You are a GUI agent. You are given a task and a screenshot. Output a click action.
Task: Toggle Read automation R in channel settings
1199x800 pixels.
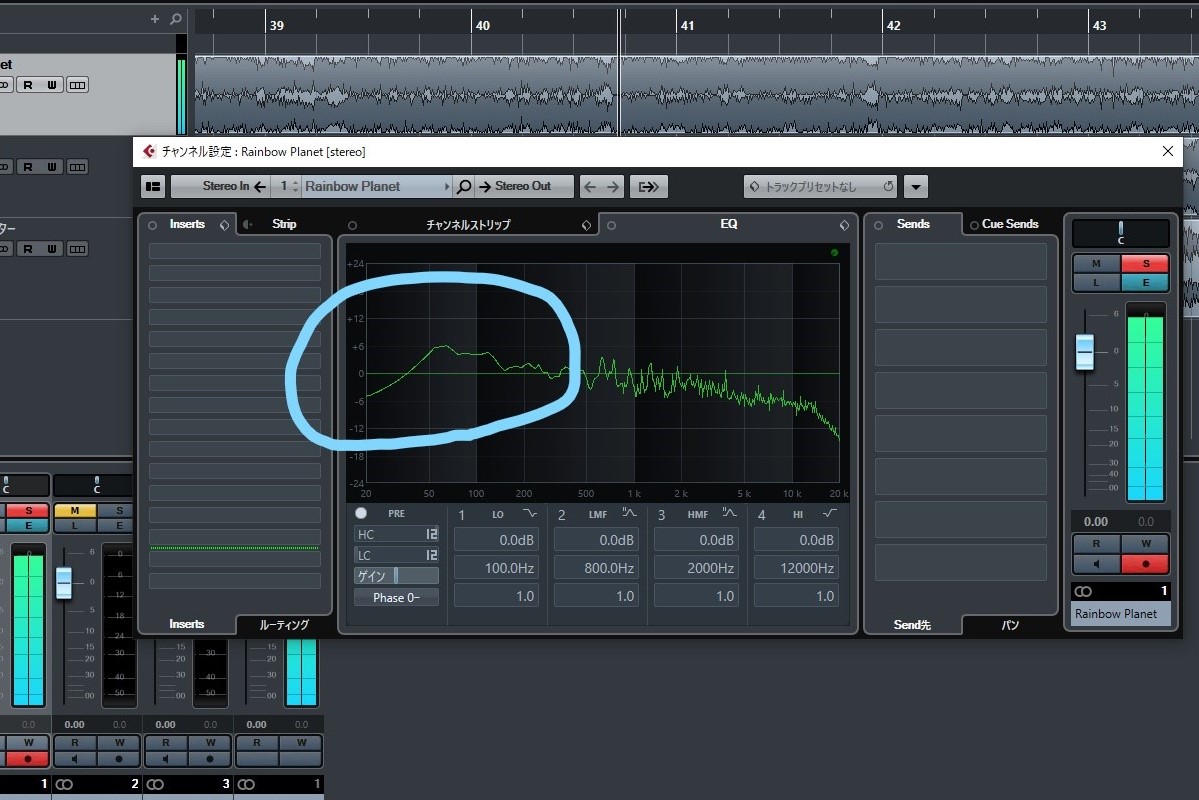pyautogui.click(x=1096, y=544)
